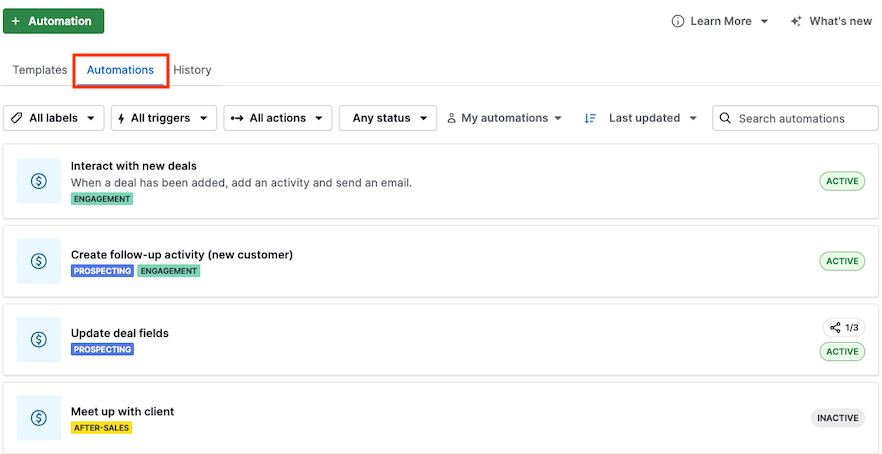Open the Create follow-up activity automation title
Screen dimensions: 882x454
point(181,254)
